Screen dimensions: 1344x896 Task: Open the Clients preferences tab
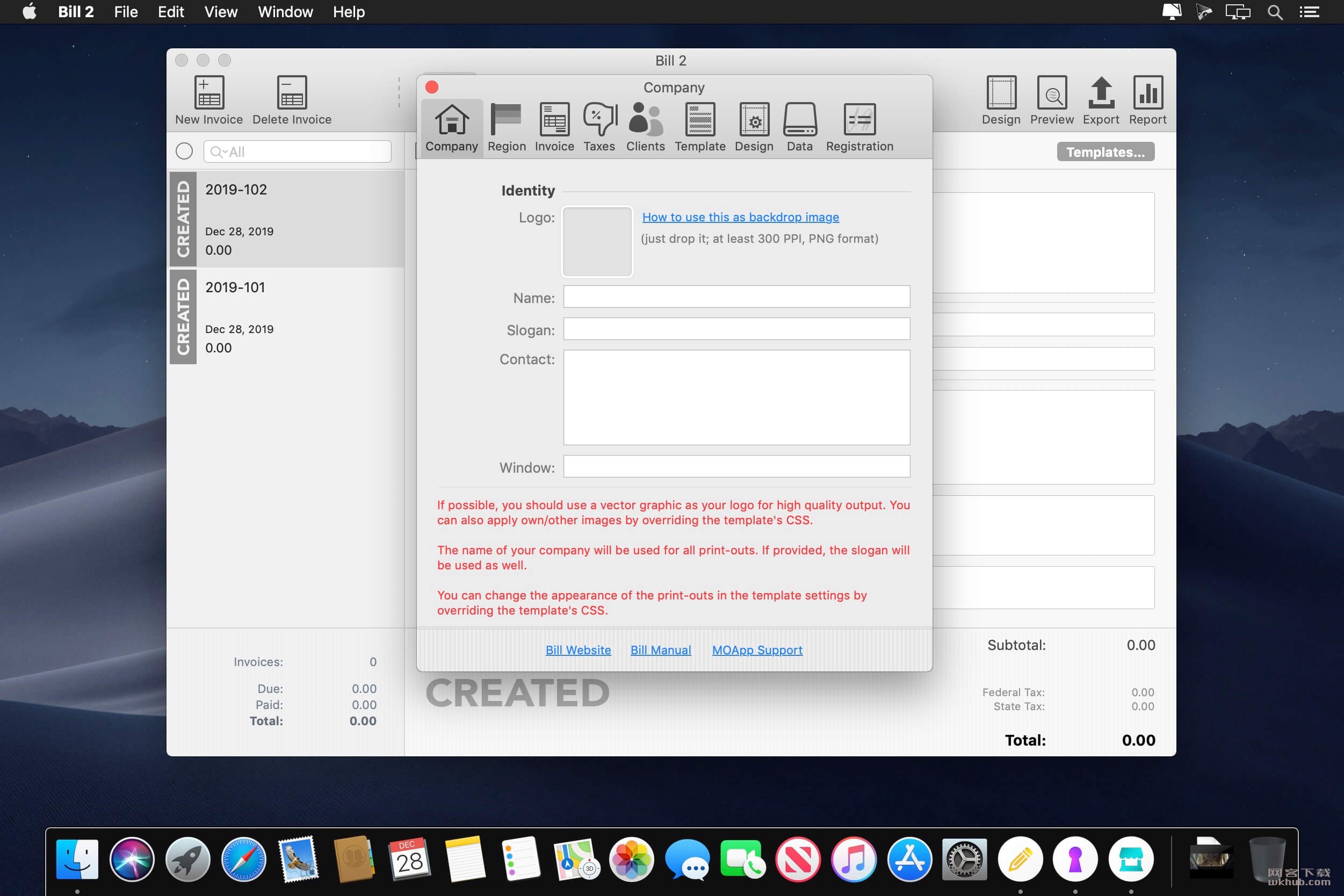pos(645,128)
